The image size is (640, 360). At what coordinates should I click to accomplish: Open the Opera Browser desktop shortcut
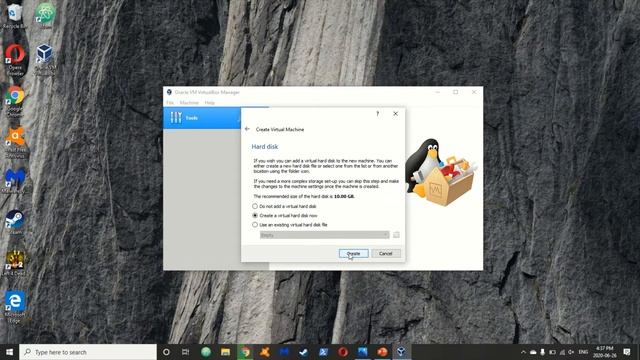(15, 59)
